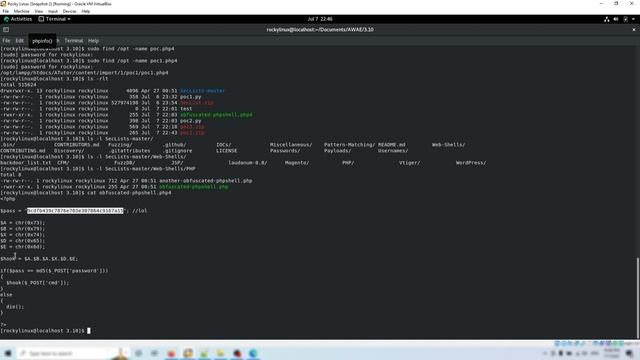640x360 pixels.
Task: Click the highlighted $pass hash string
Action: (x=75, y=211)
